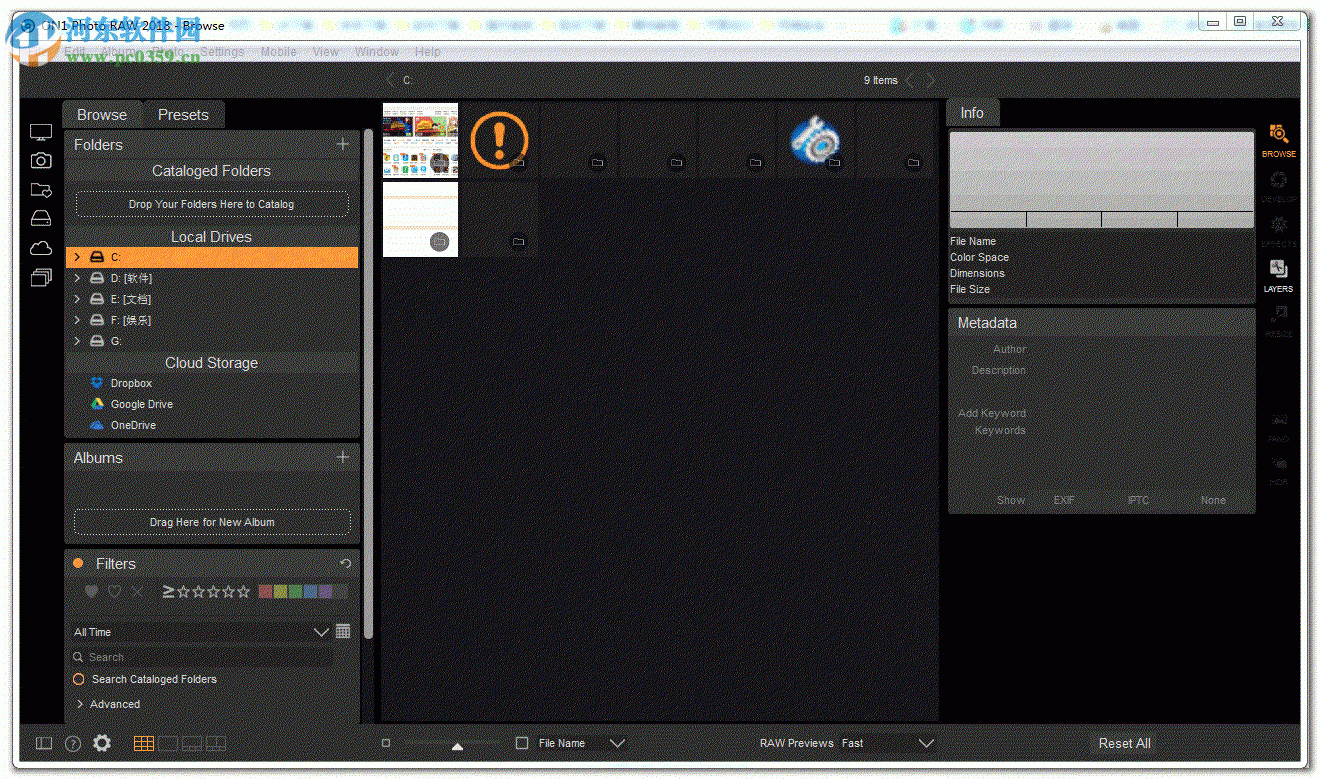Click the filter Search input field

tap(202, 657)
